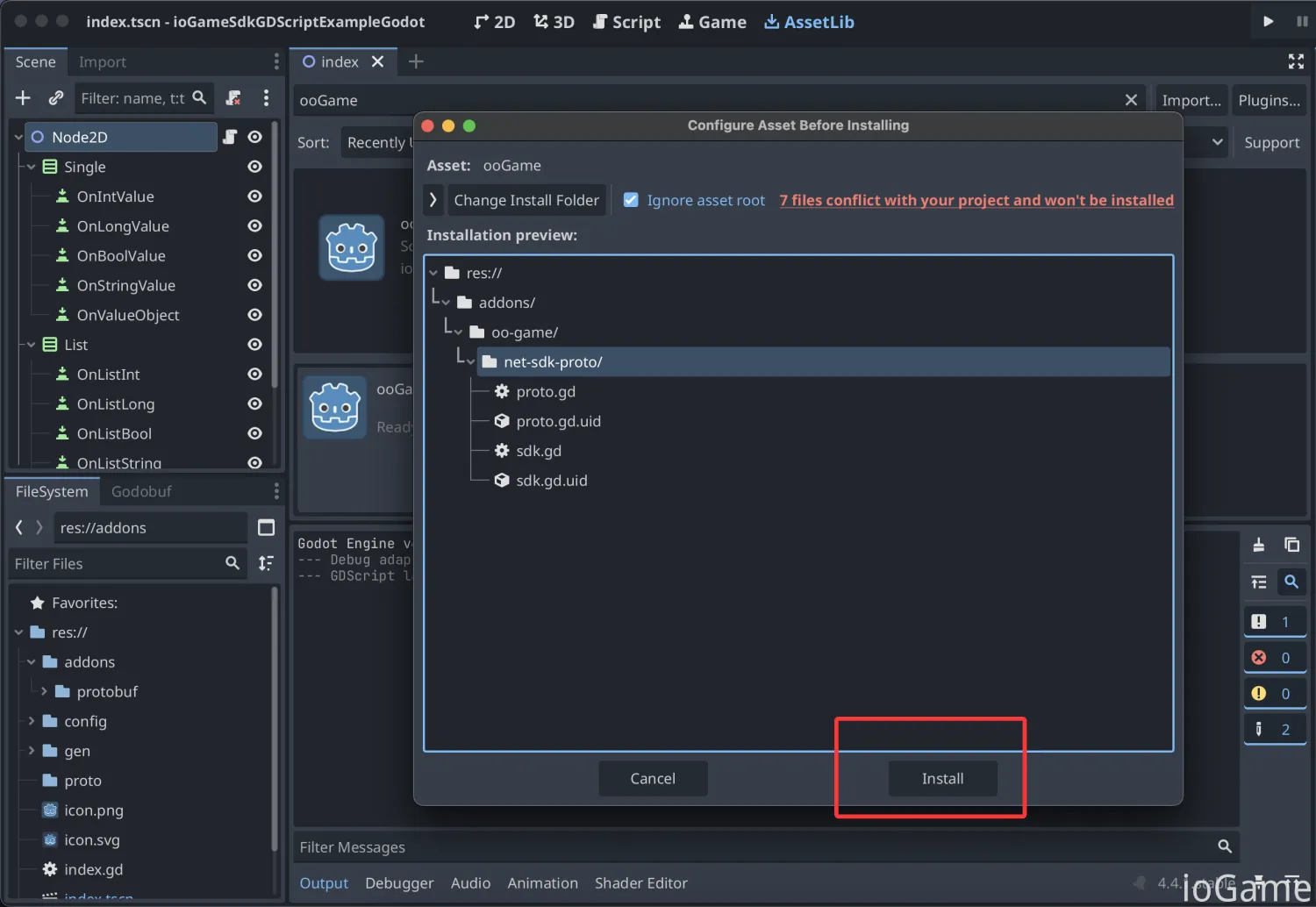Click the instantiate scene link icon
The width and height of the screenshot is (1316, 907).
pos(56,98)
